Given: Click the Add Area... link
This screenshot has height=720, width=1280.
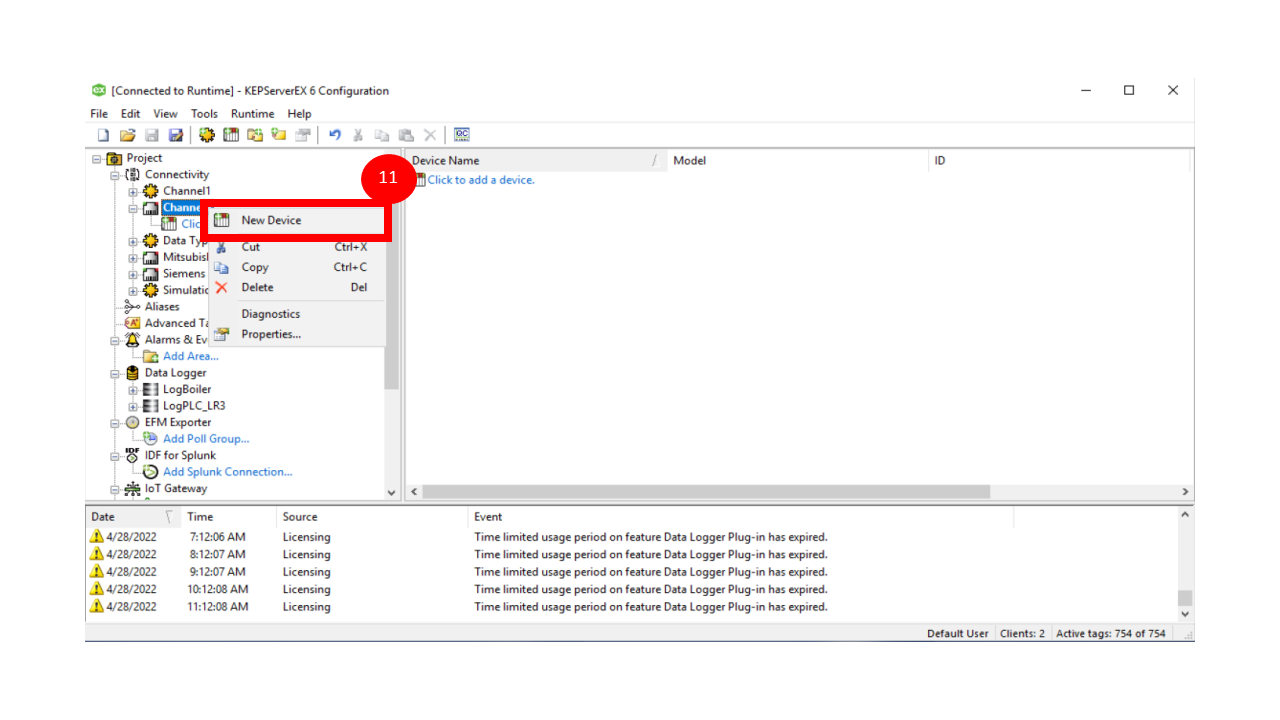Looking at the screenshot, I should tap(191, 356).
